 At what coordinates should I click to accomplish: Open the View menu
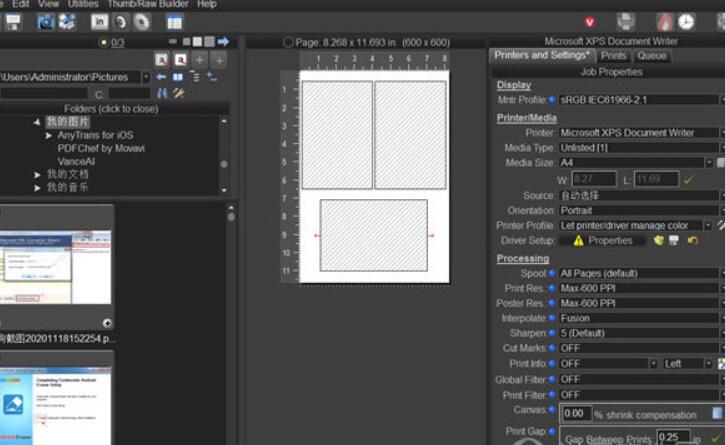tap(49, 4)
